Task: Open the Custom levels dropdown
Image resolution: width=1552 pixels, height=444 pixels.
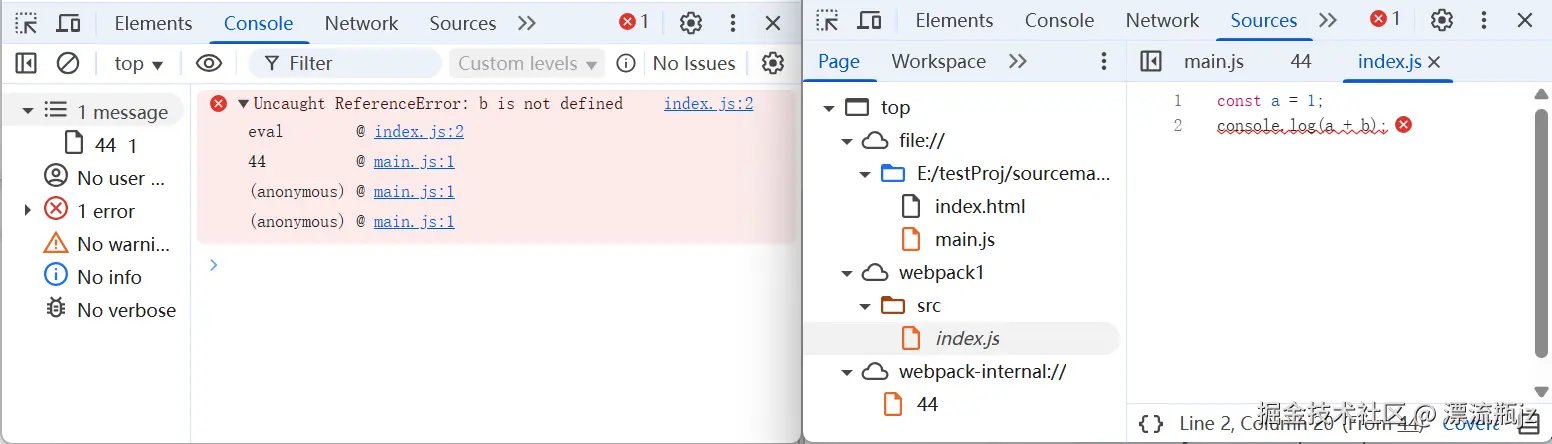Action: pyautogui.click(x=527, y=63)
